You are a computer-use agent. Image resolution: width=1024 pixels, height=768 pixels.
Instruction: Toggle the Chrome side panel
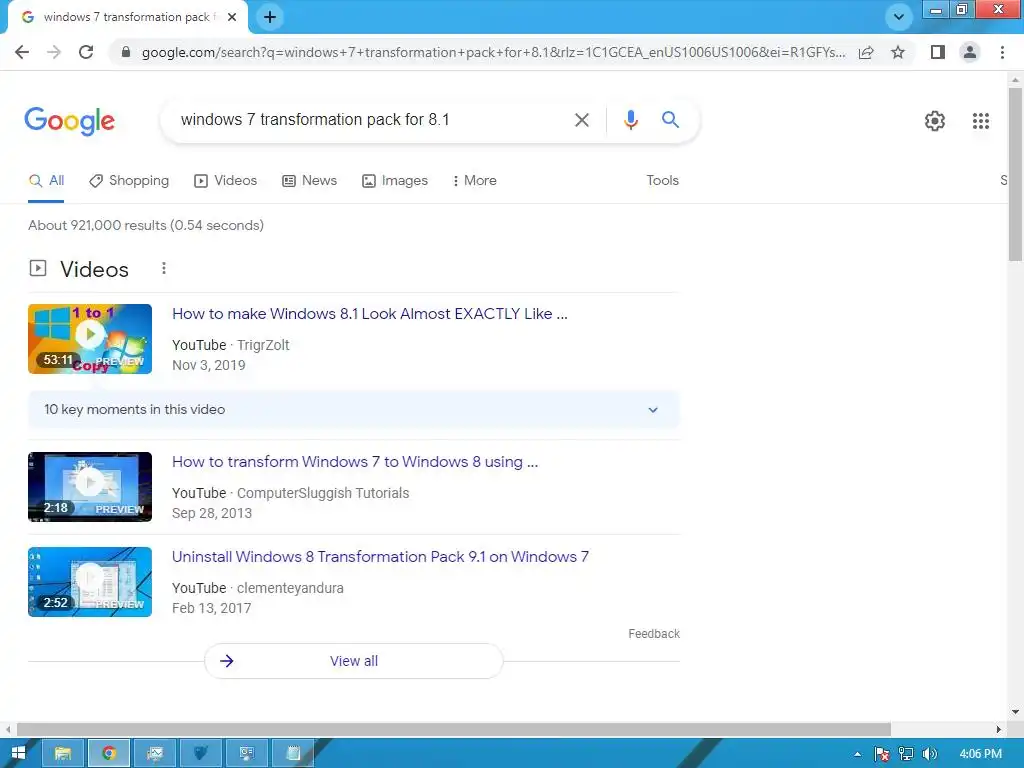(x=938, y=52)
